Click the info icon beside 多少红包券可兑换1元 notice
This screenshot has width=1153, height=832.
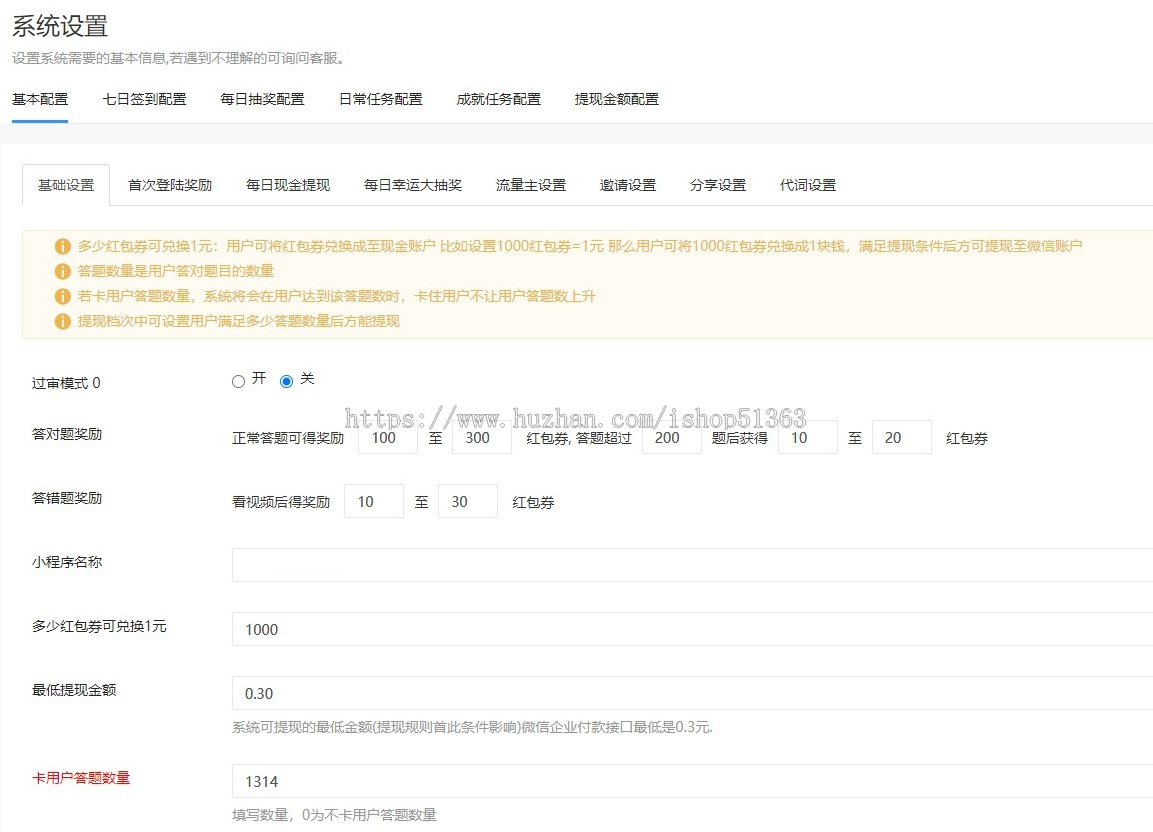(x=63, y=246)
